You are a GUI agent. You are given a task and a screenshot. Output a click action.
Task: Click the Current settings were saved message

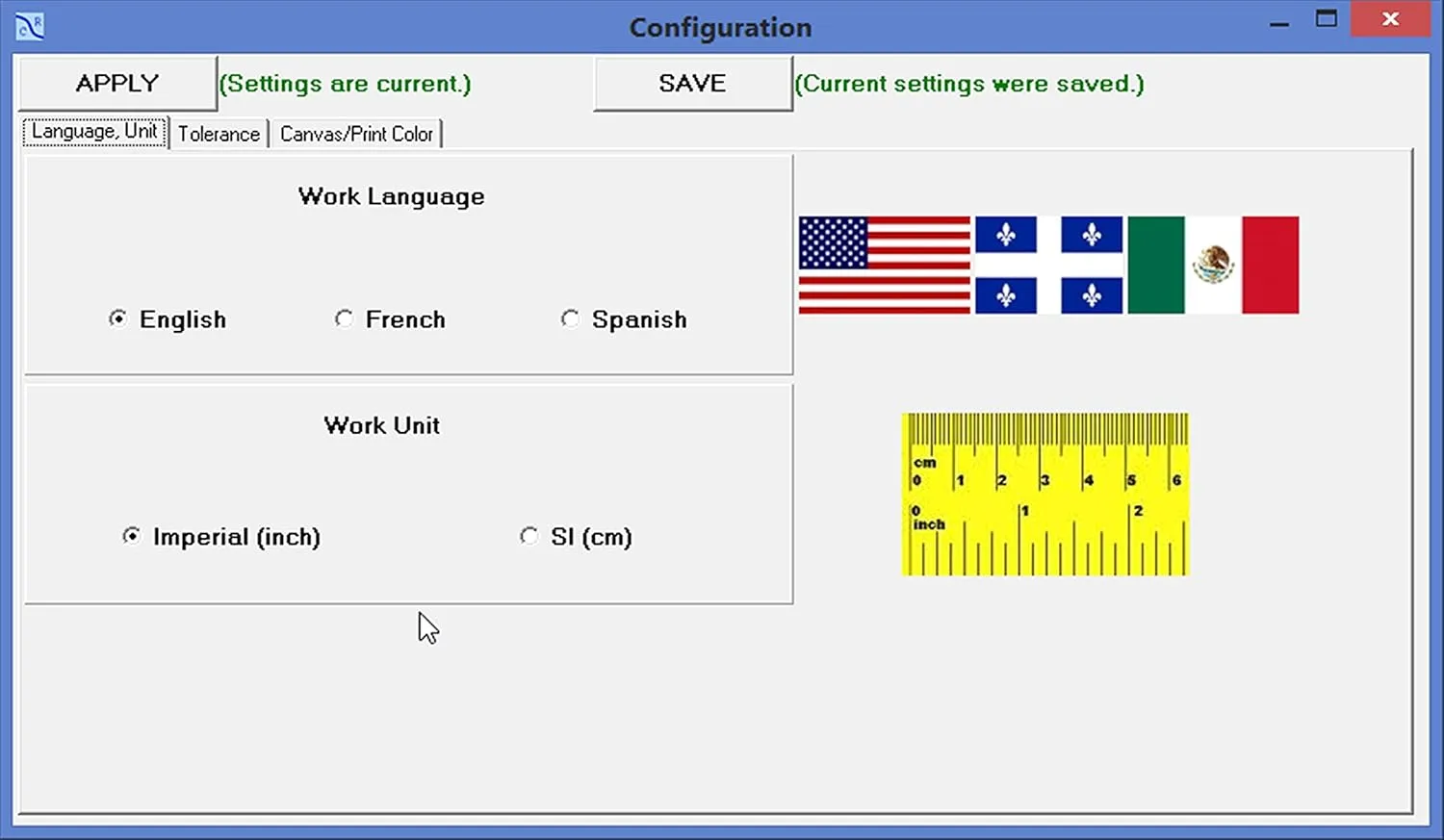pos(968,84)
